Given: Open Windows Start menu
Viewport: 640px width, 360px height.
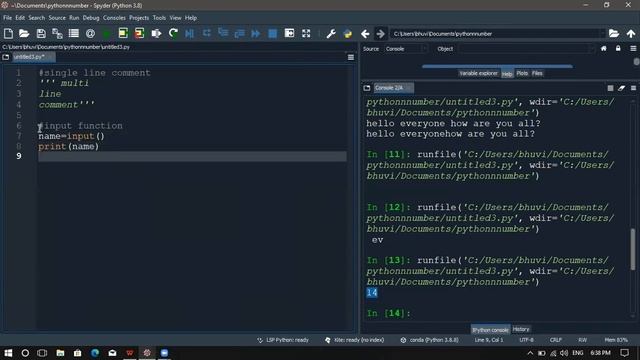Looking at the screenshot, I should tap(8, 353).
